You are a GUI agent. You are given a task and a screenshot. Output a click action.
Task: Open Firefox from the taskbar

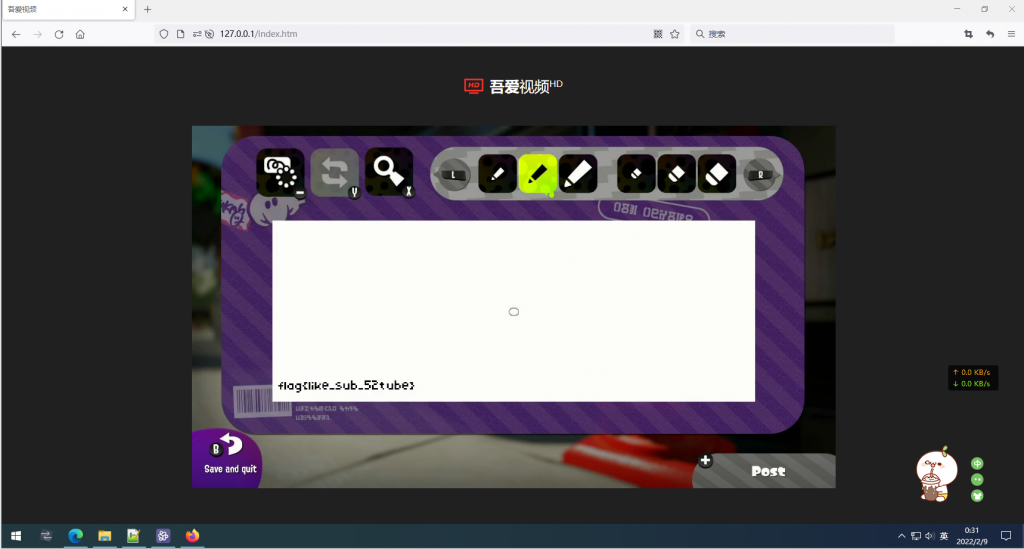(x=192, y=536)
